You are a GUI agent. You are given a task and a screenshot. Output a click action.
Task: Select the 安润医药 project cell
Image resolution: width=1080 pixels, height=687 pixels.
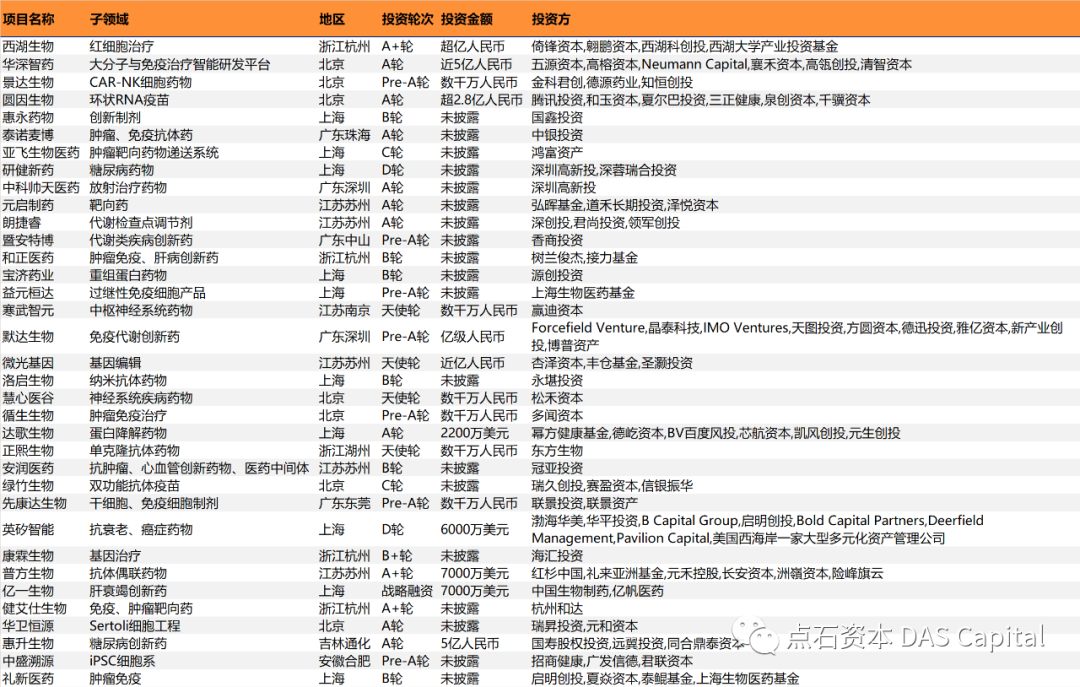[x=28, y=469]
